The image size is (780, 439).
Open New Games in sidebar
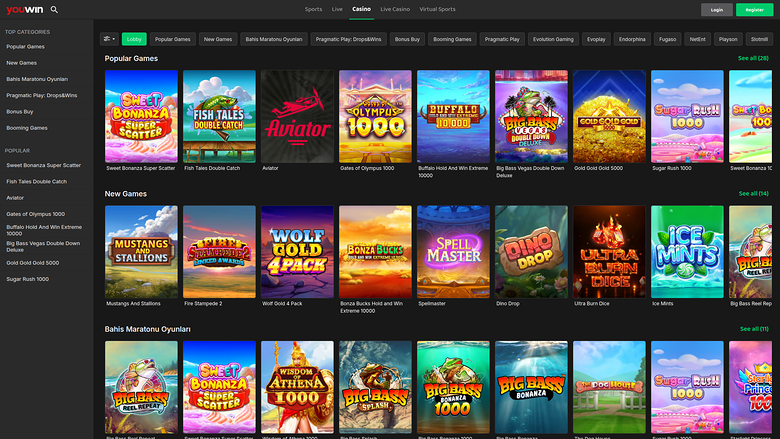pos(21,63)
